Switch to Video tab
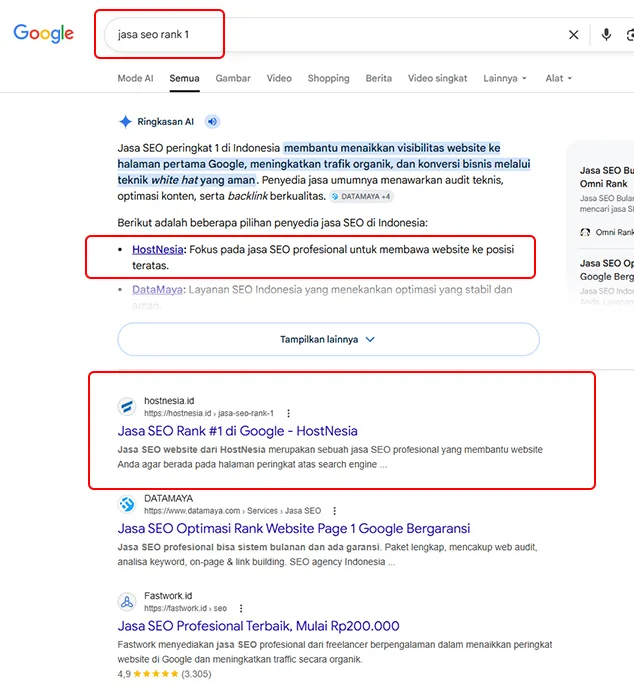Image resolution: width=634 pixels, height=696 pixels. pos(279,78)
